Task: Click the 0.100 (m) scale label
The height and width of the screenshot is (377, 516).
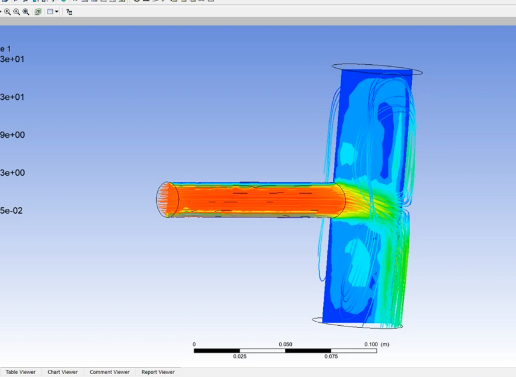Action: (x=377, y=344)
